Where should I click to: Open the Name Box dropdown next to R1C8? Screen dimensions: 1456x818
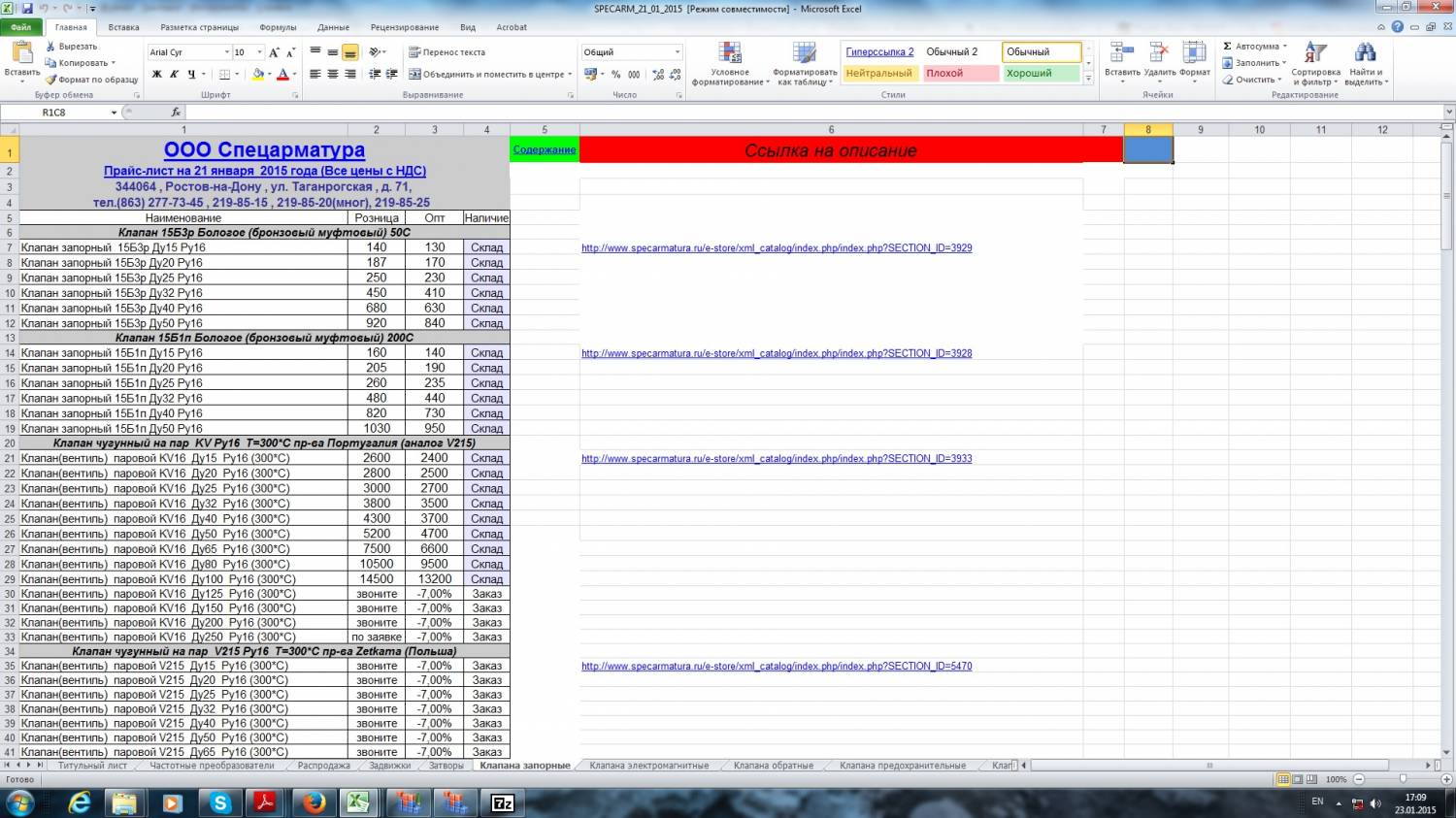[x=114, y=113]
